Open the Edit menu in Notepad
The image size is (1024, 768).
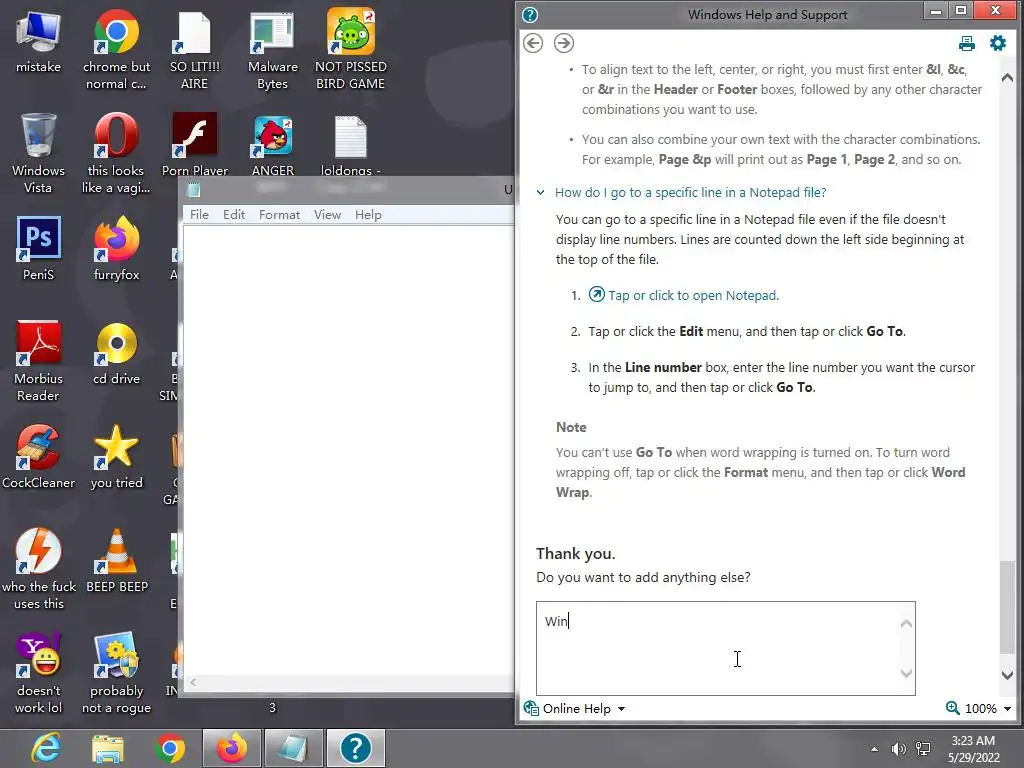[234, 215]
